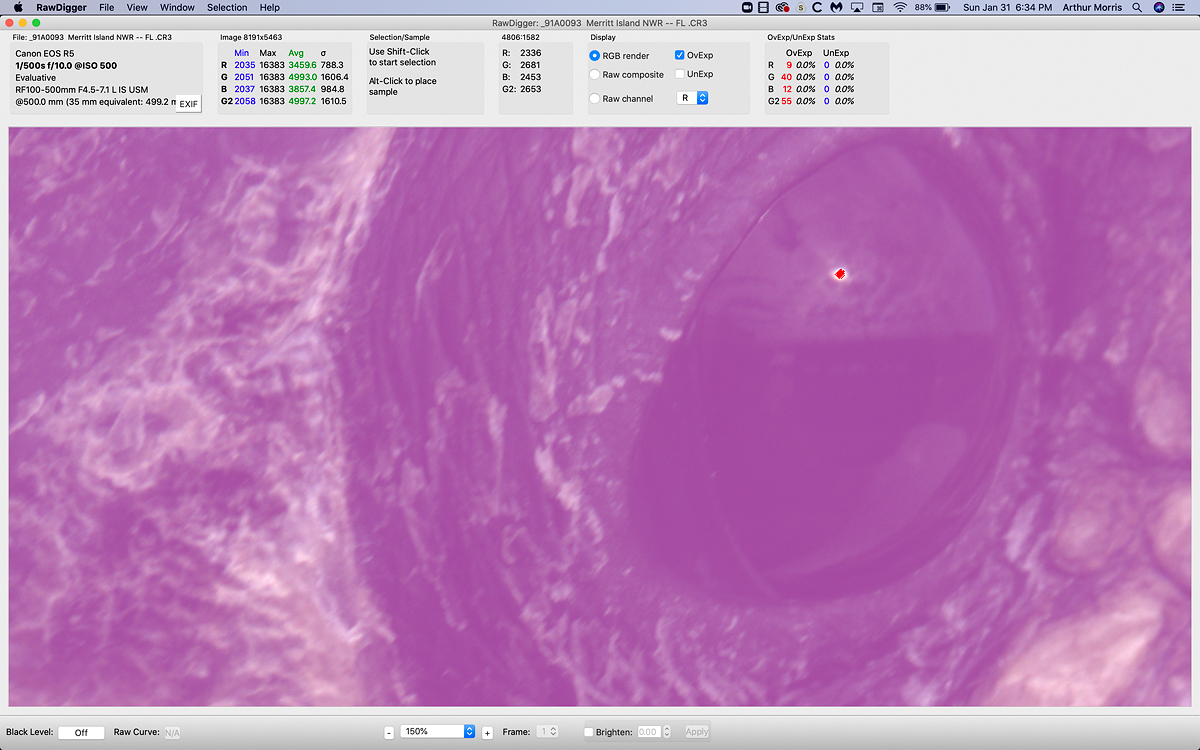
Task: Select Raw composite display mode
Action: pyautogui.click(x=595, y=75)
